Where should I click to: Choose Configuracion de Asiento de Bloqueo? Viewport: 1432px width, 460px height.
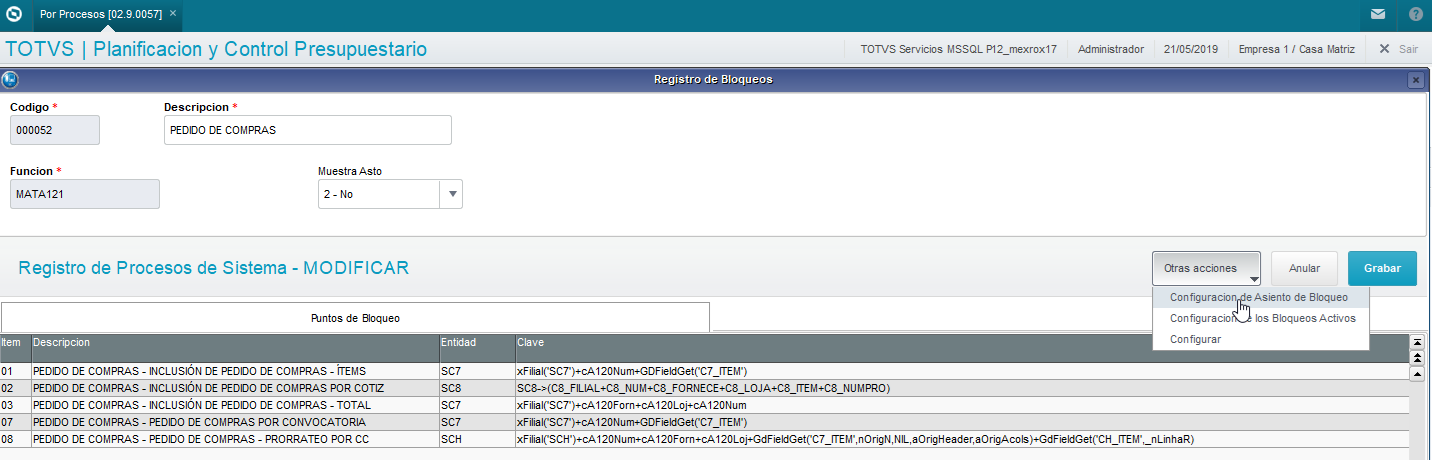1259,297
